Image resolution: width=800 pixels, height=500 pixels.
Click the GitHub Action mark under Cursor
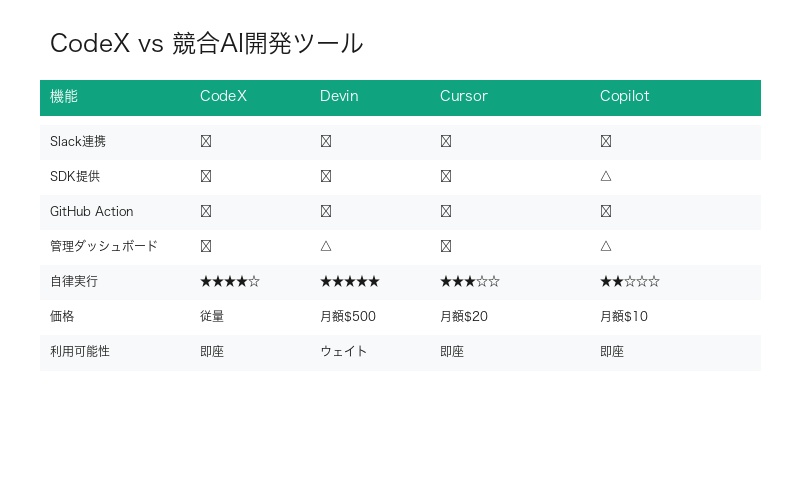[x=446, y=211]
